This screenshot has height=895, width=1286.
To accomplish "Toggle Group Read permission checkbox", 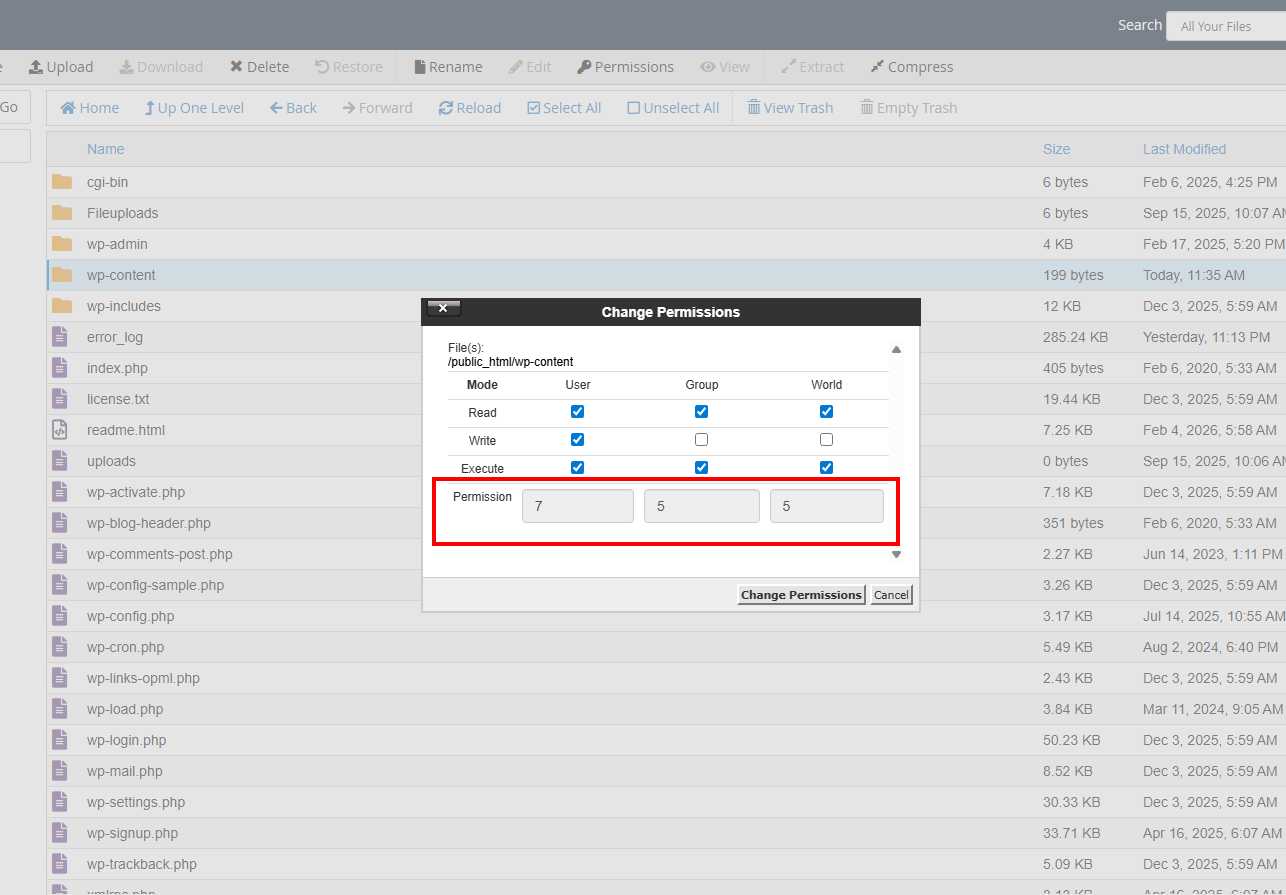I will (701, 411).
